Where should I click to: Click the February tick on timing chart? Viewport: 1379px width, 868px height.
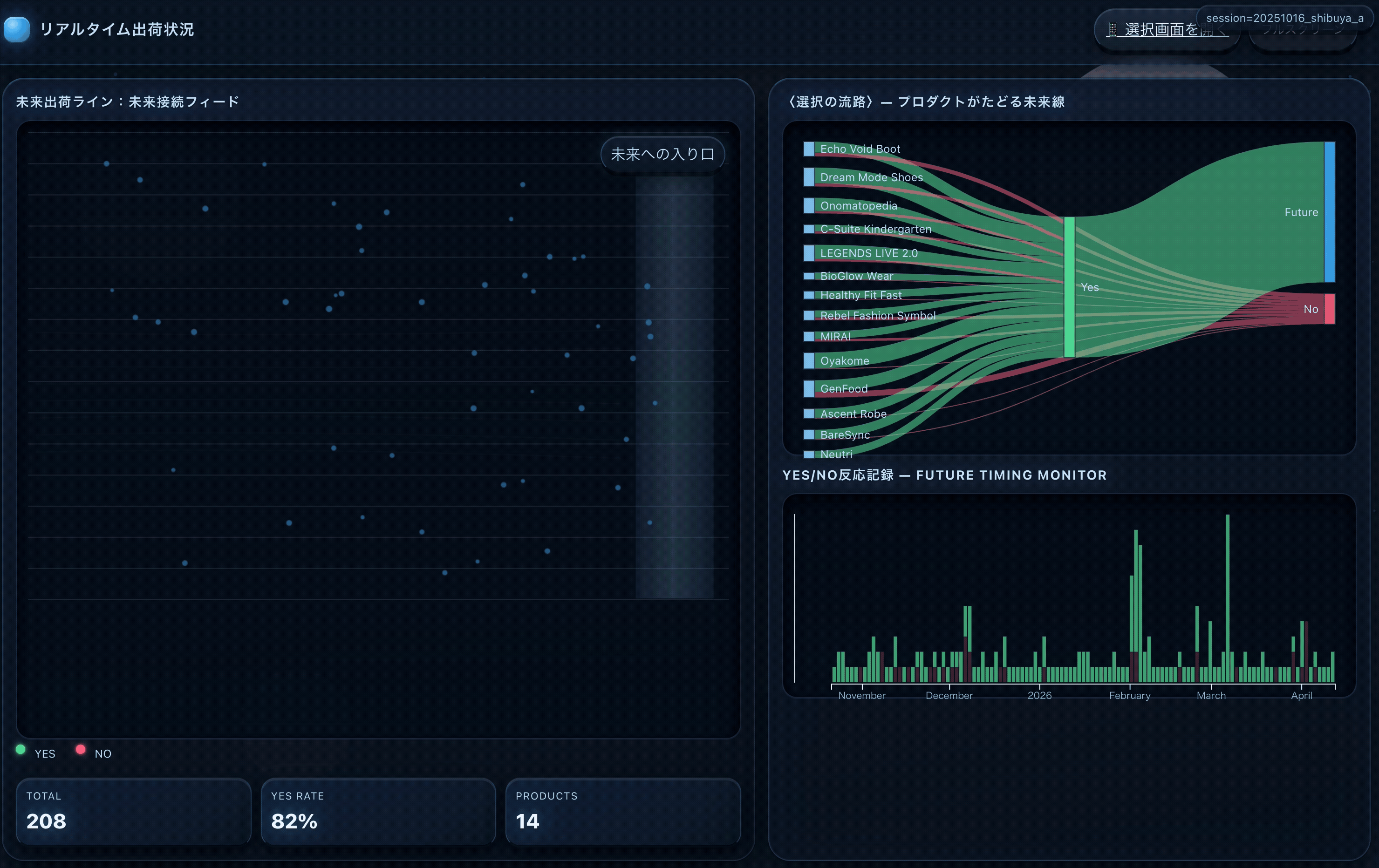[1129, 695]
